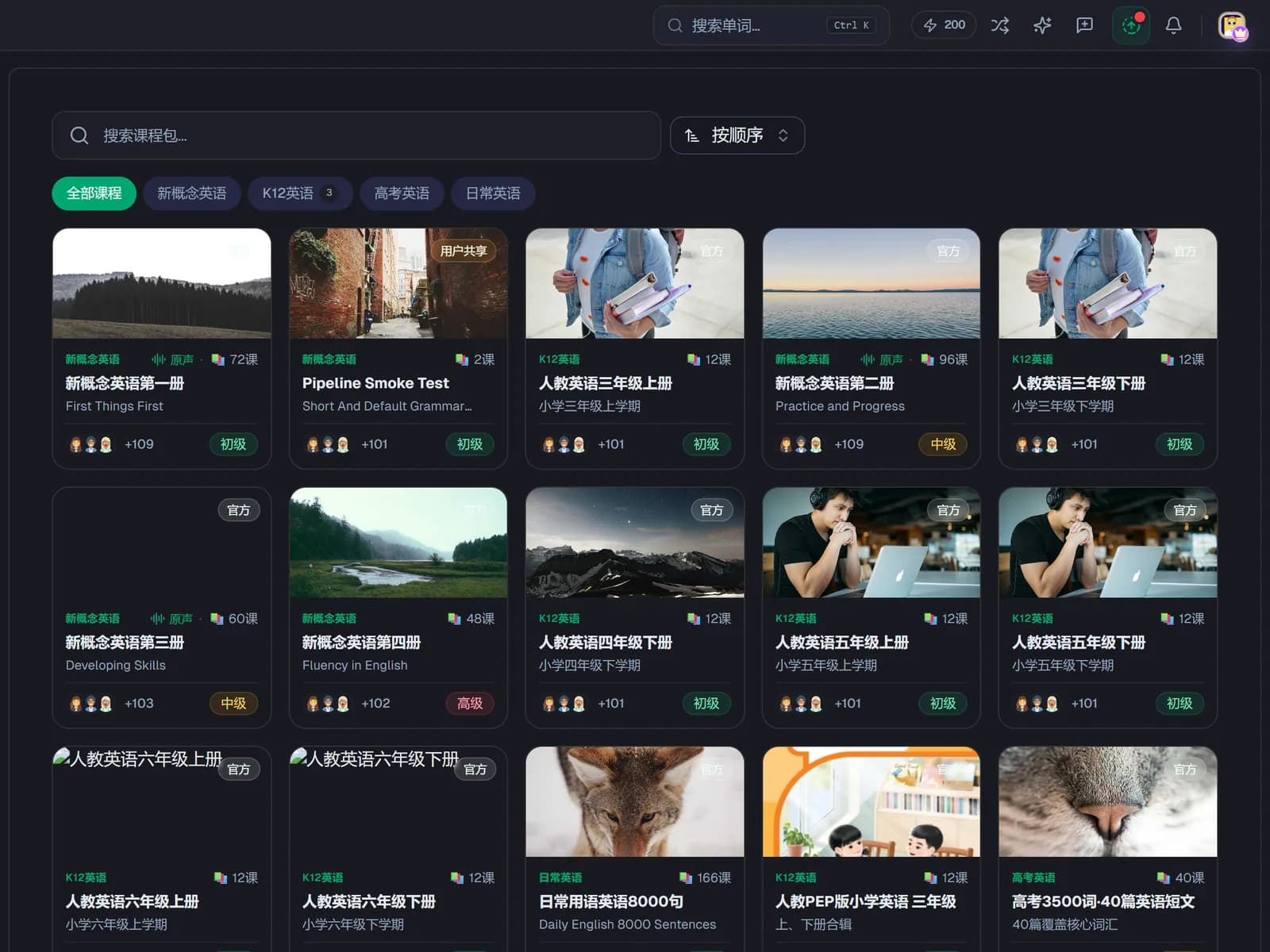The height and width of the screenshot is (952, 1270).
Task: Switch to the K12英语 filter tab
Action: (x=299, y=194)
